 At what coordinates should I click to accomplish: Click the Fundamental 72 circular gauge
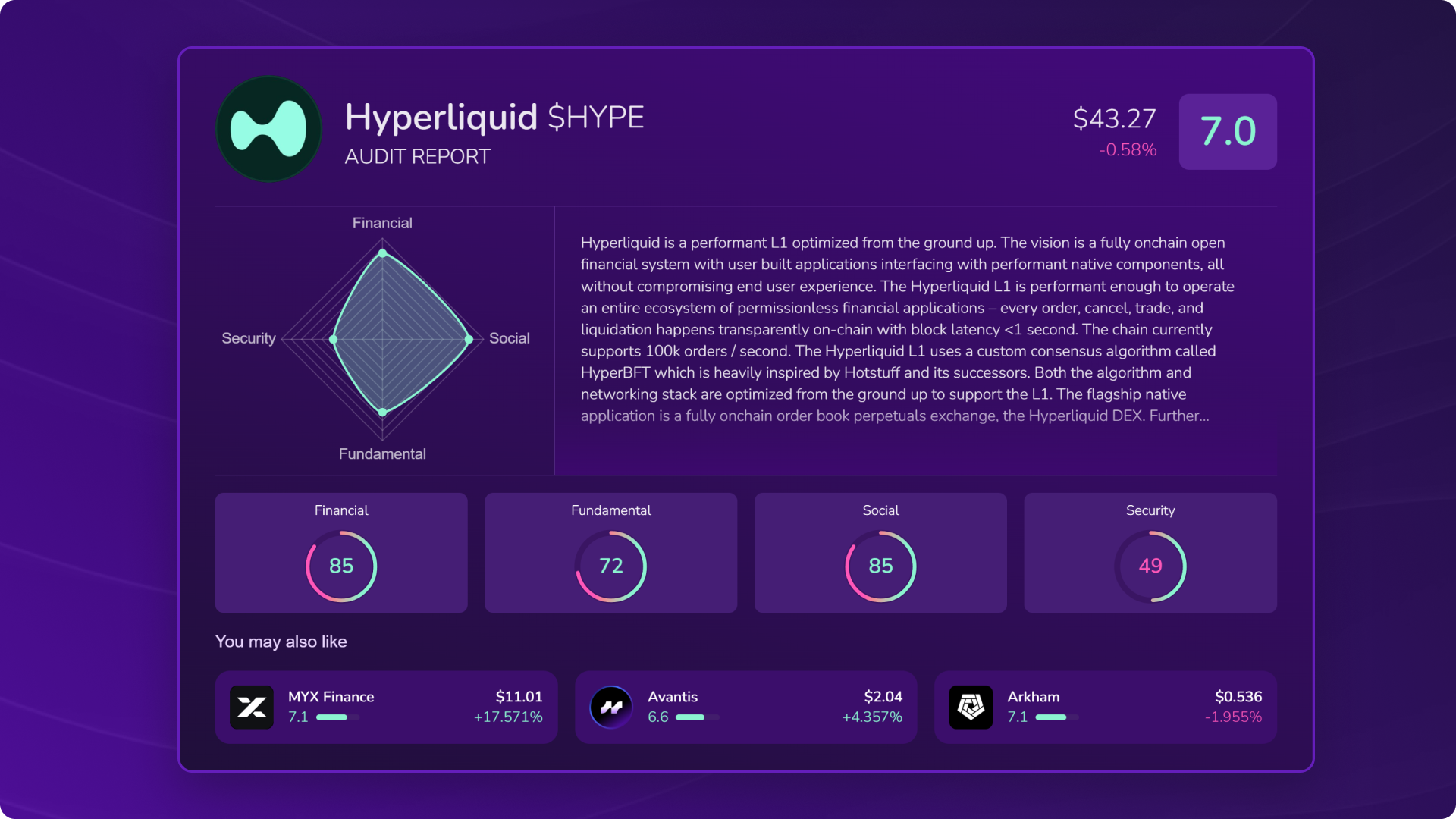pyautogui.click(x=611, y=566)
